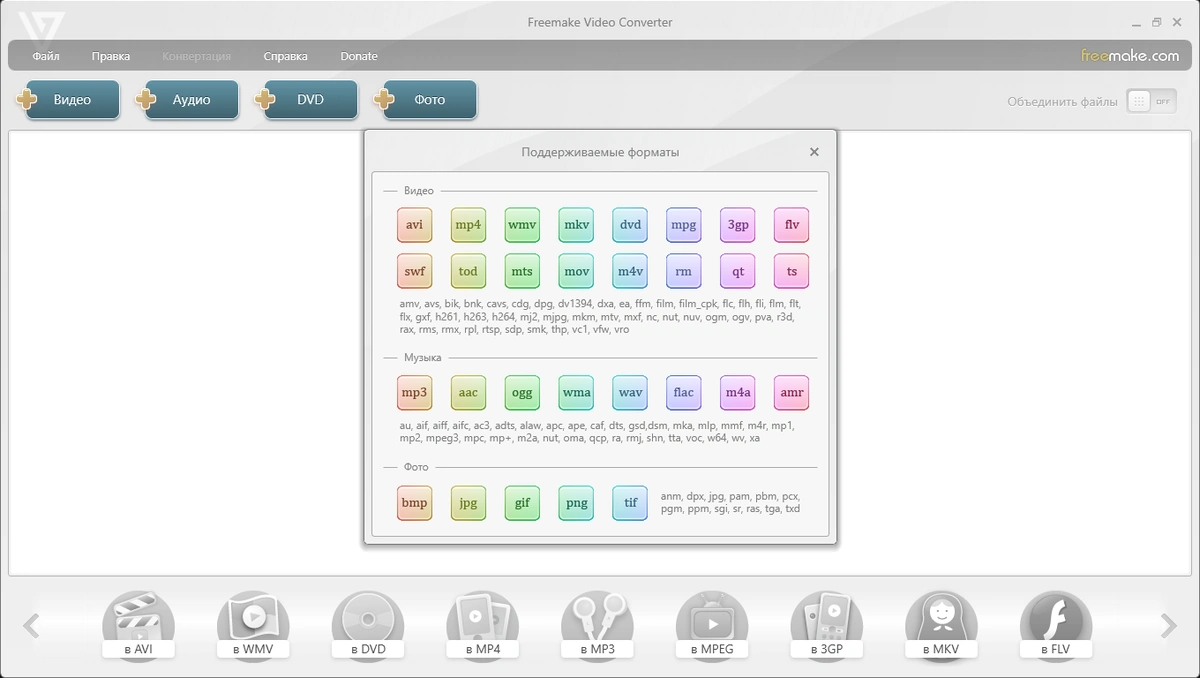Show previous output formats with left arrow

pos(31,626)
